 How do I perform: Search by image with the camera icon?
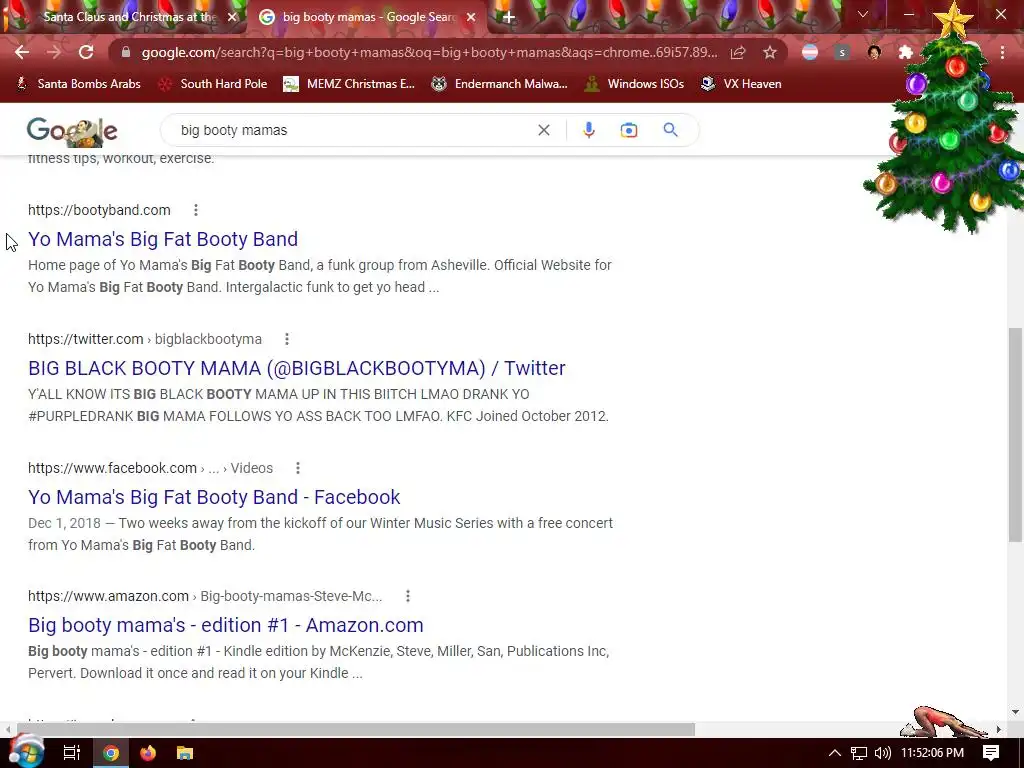628,130
